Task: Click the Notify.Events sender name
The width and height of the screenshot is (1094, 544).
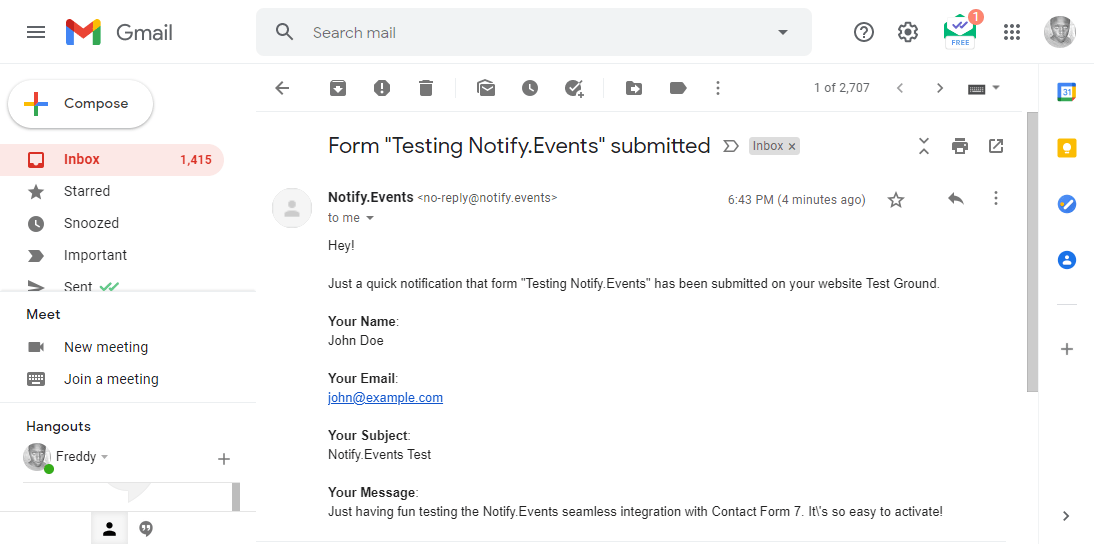Action: pyautogui.click(x=370, y=197)
